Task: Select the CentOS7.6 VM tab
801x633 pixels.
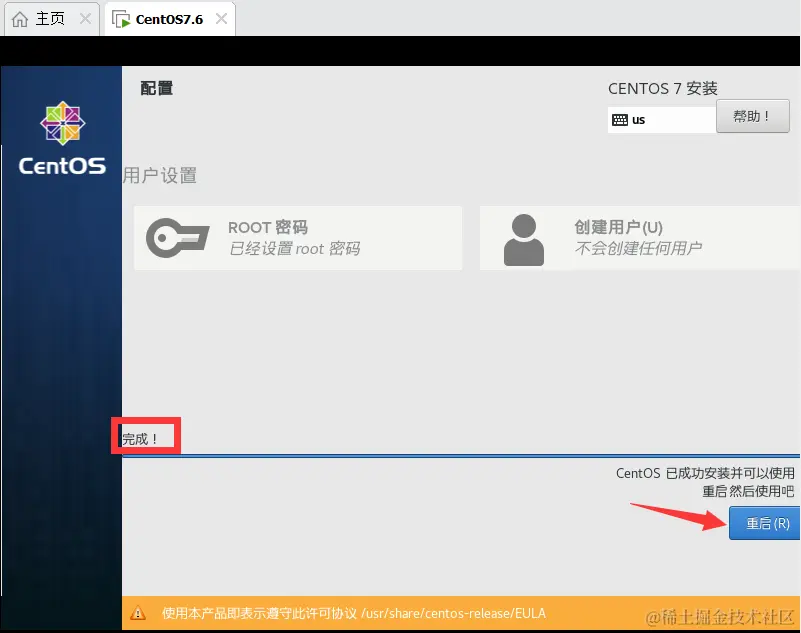Action: pos(170,19)
